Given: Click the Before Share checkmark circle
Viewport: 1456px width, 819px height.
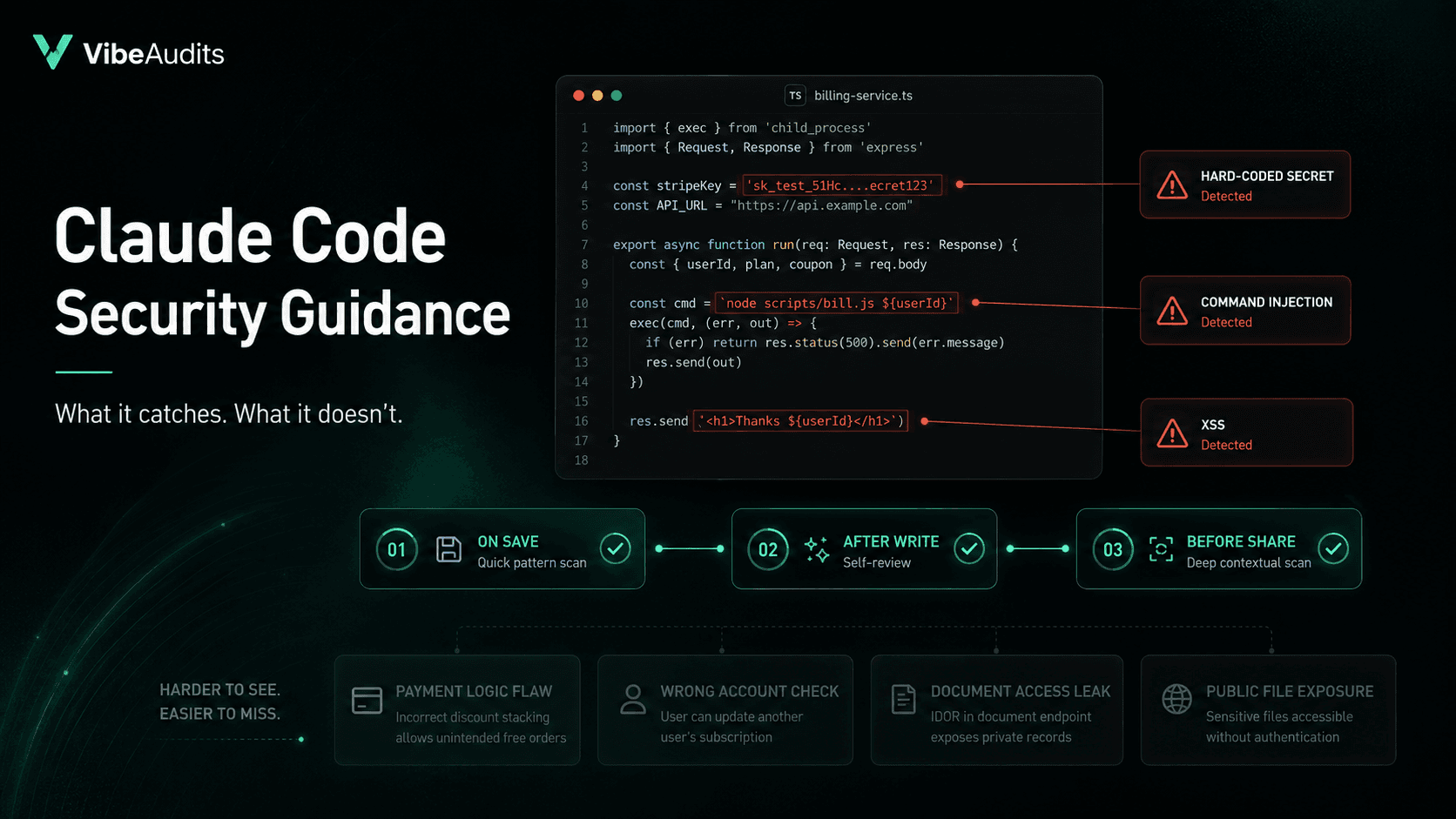Looking at the screenshot, I should point(1333,548).
